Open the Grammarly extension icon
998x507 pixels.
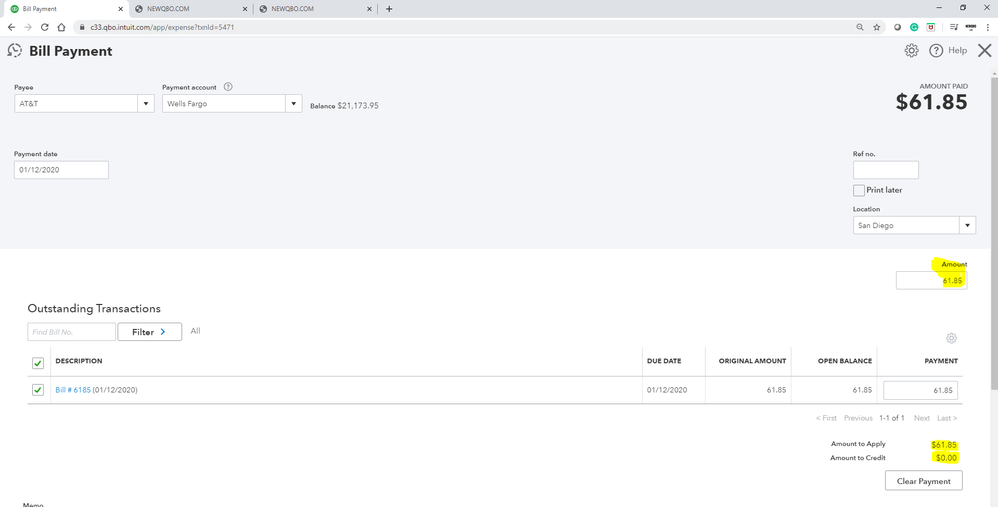tap(914, 27)
